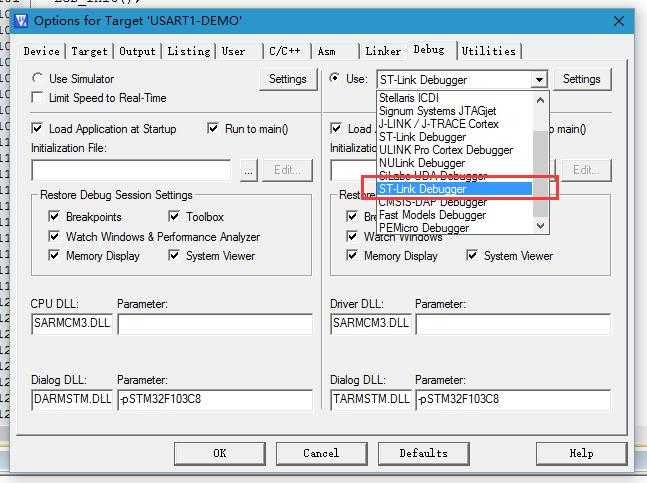Choose CMSIS-DAP Debugger from the list
This screenshot has height=483, width=647.
(x=454, y=202)
